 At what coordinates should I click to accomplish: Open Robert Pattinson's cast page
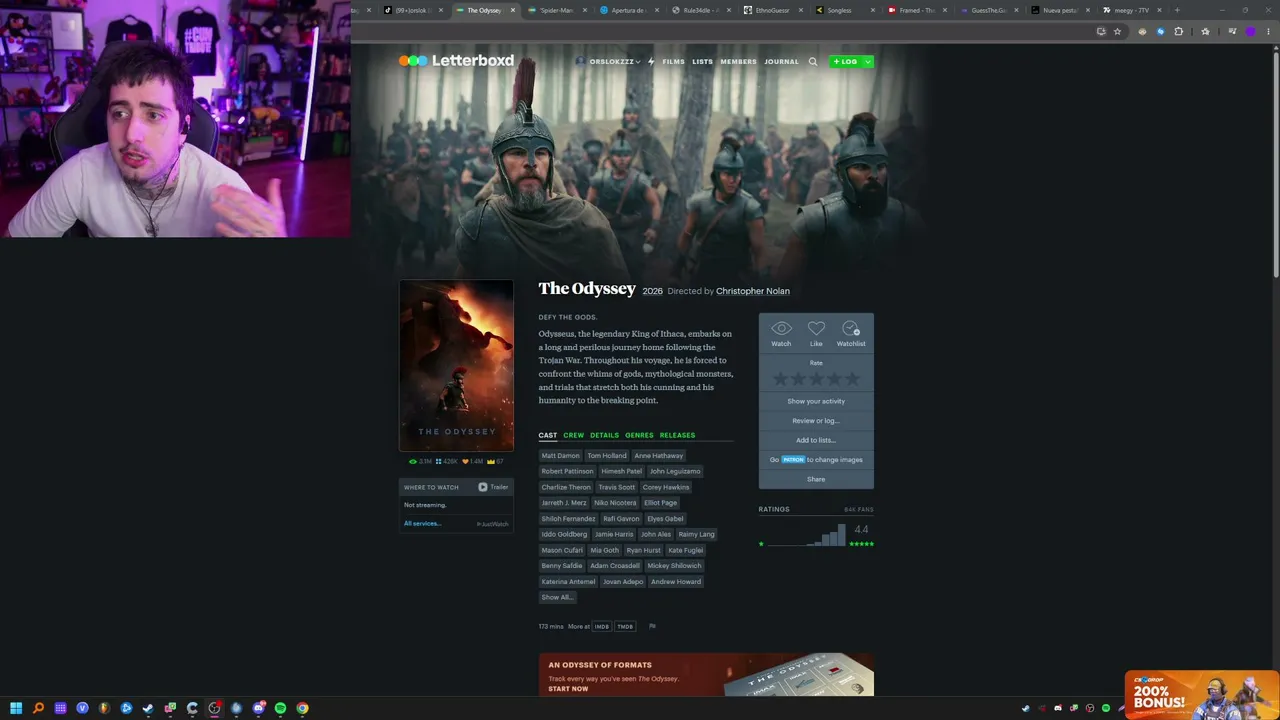pos(567,471)
